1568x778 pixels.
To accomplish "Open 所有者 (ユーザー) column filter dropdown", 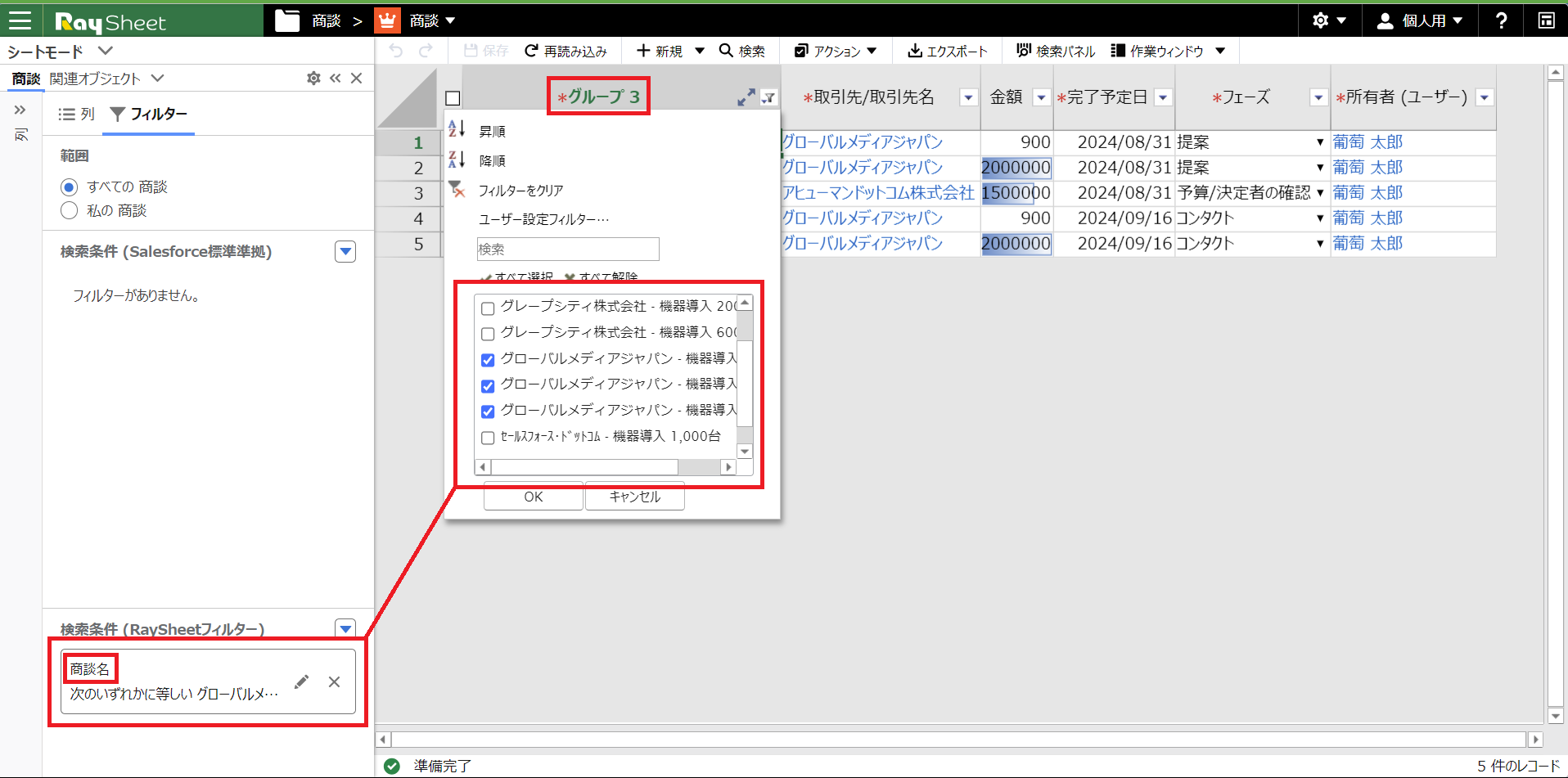I will coord(1484,97).
